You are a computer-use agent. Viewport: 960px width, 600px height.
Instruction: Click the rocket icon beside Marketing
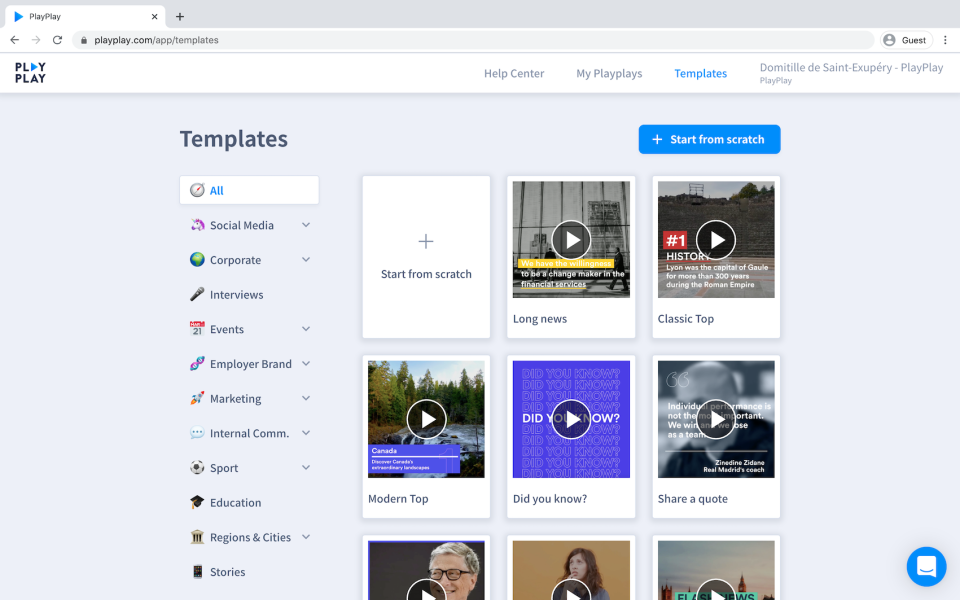(197, 399)
